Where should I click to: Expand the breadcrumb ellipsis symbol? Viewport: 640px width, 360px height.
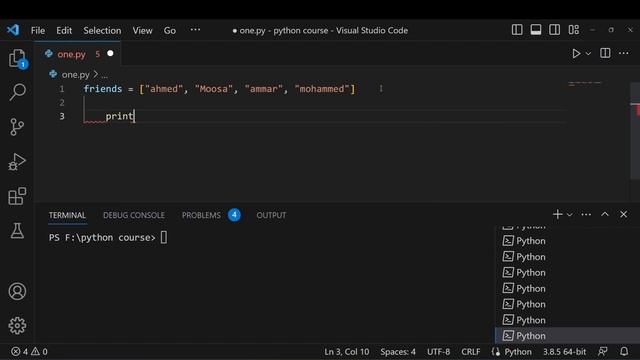(x=104, y=75)
